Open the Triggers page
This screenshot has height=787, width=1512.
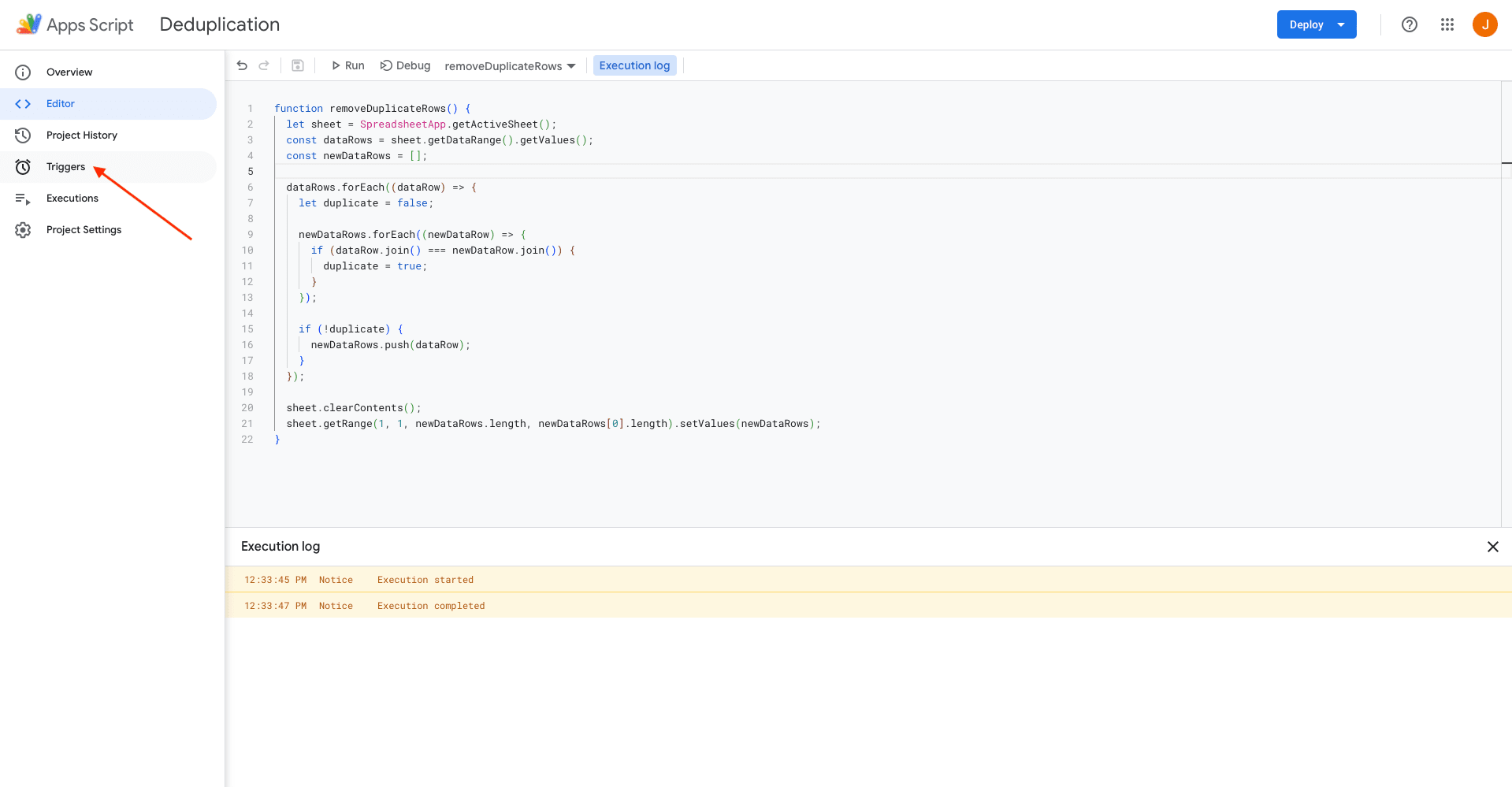tap(108, 167)
